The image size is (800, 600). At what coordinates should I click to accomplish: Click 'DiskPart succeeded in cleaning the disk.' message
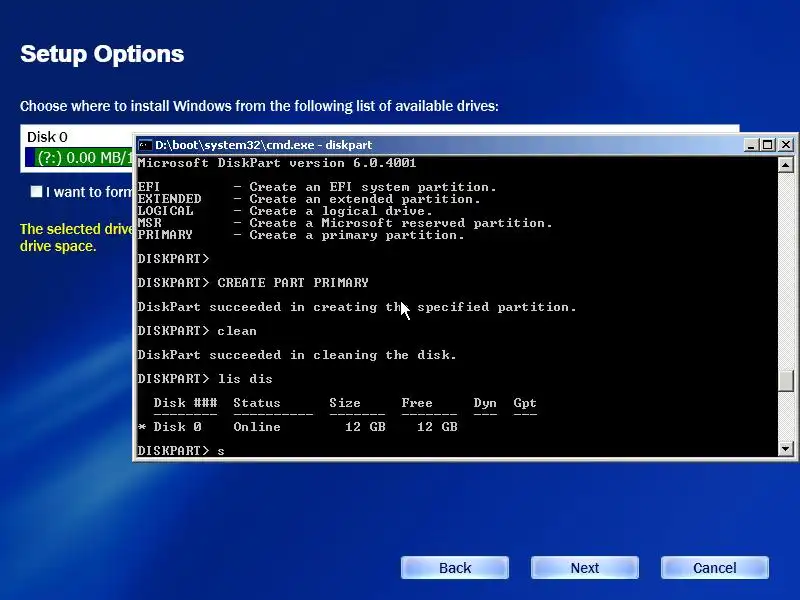point(297,355)
